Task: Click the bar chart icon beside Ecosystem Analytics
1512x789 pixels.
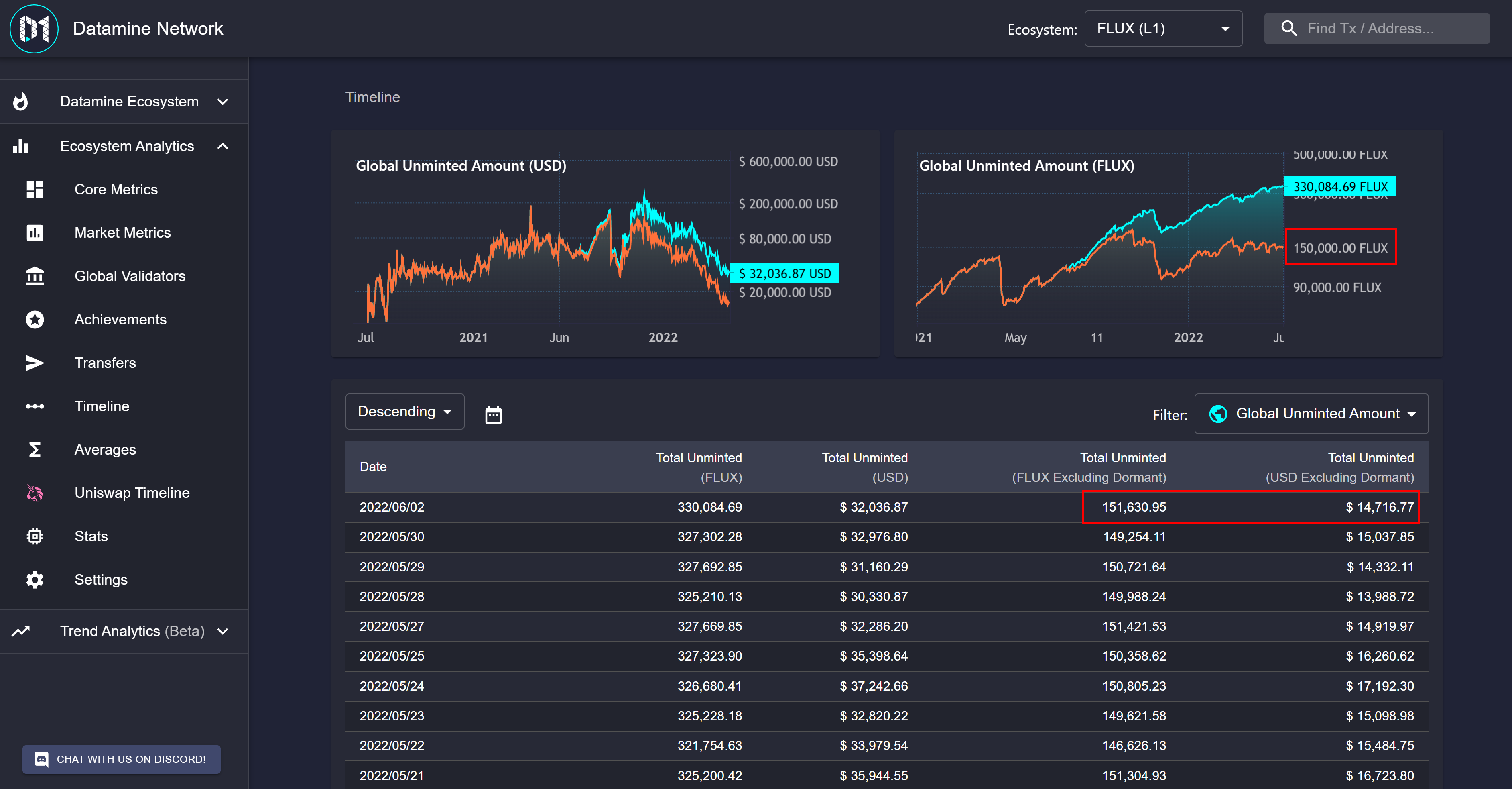Action: click(20, 146)
